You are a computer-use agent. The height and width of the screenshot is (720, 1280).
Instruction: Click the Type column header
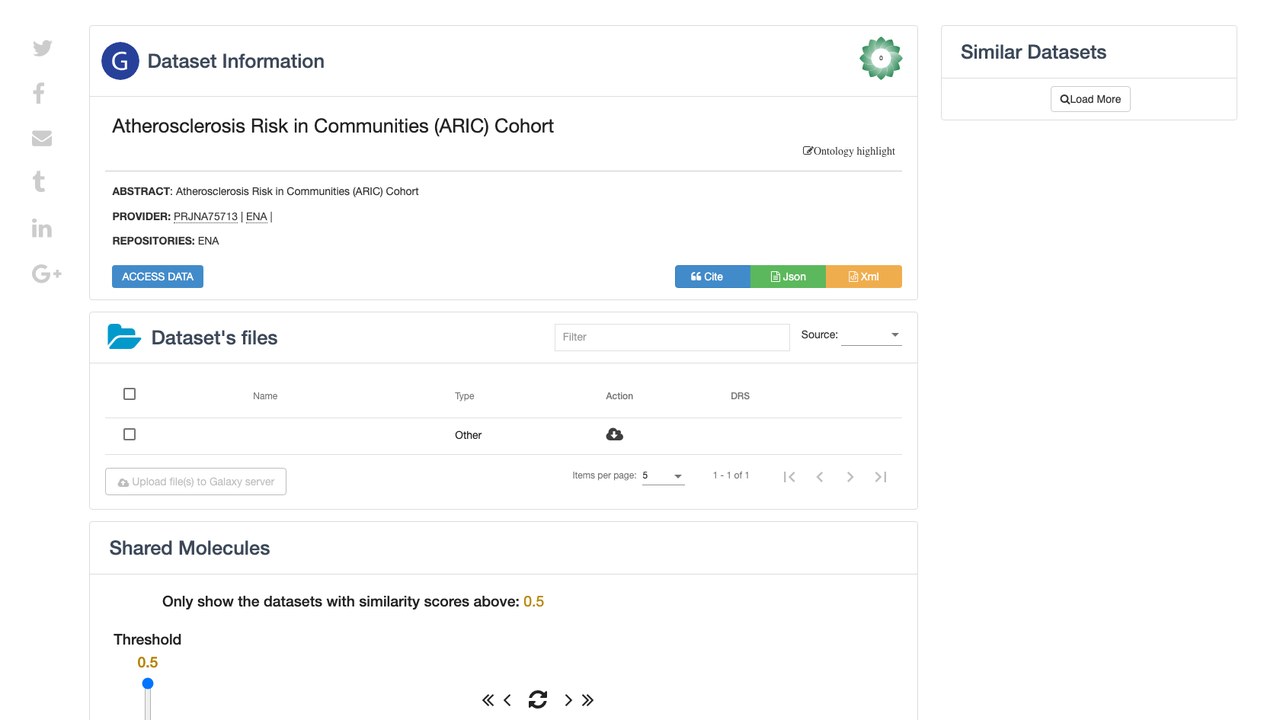point(464,396)
